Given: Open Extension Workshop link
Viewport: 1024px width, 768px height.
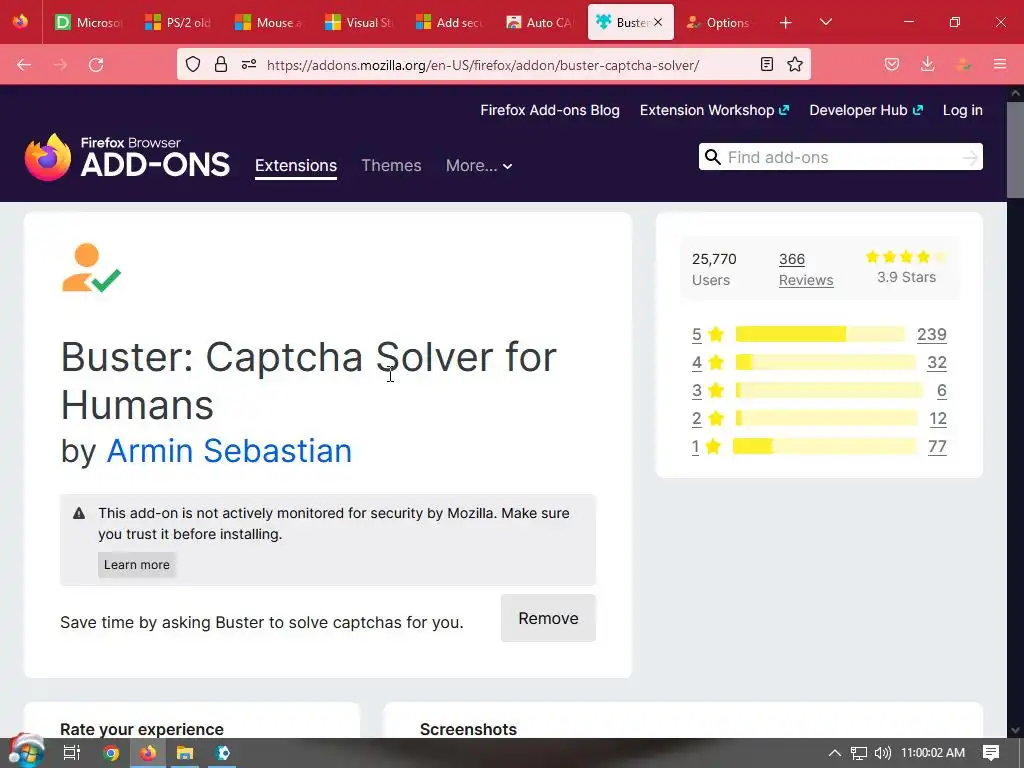Looking at the screenshot, I should [x=714, y=110].
